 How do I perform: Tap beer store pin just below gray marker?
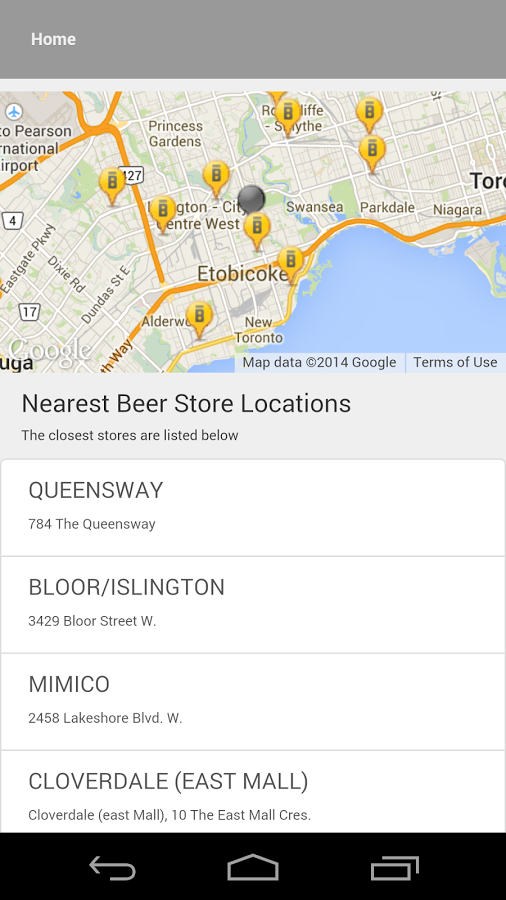[x=256, y=231]
